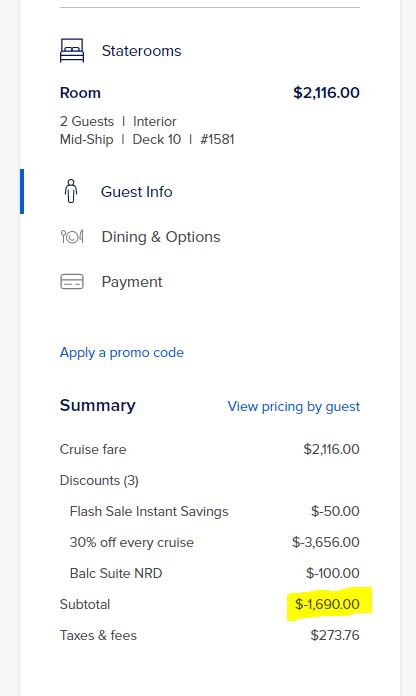Image resolution: width=416 pixels, height=696 pixels.
Task: Click the bed icon beside Staterooms
Action: coord(72,51)
